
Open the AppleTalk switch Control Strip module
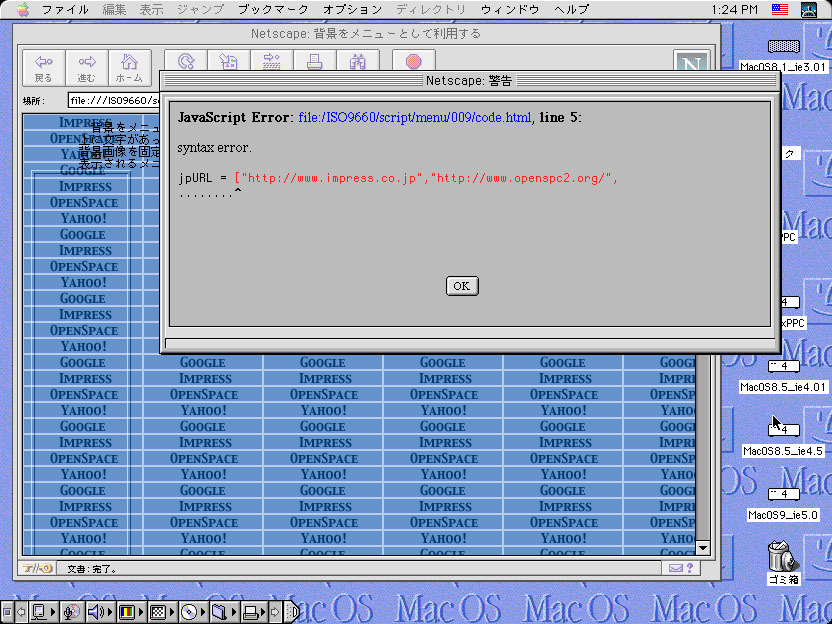point(44,612)
